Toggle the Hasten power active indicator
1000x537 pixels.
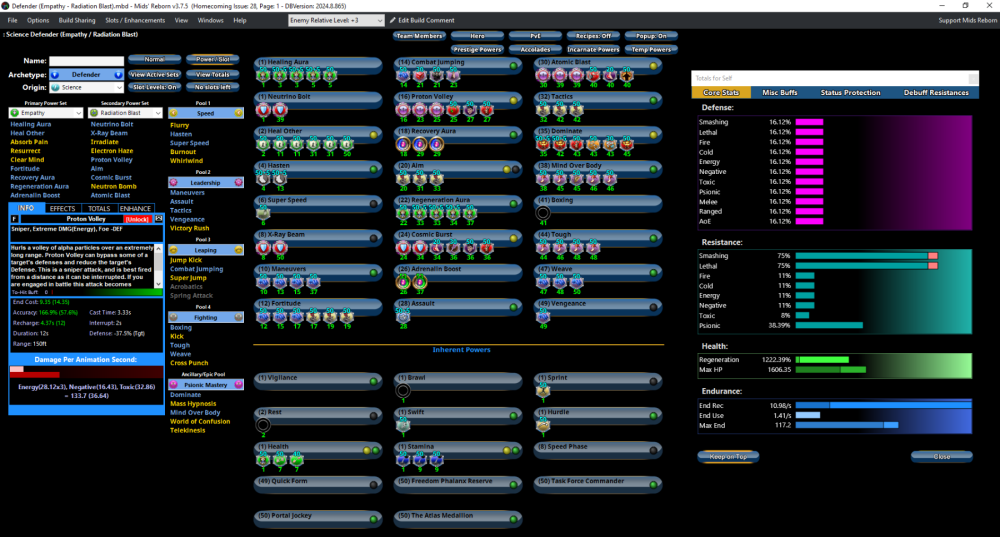tap(373, 169)
